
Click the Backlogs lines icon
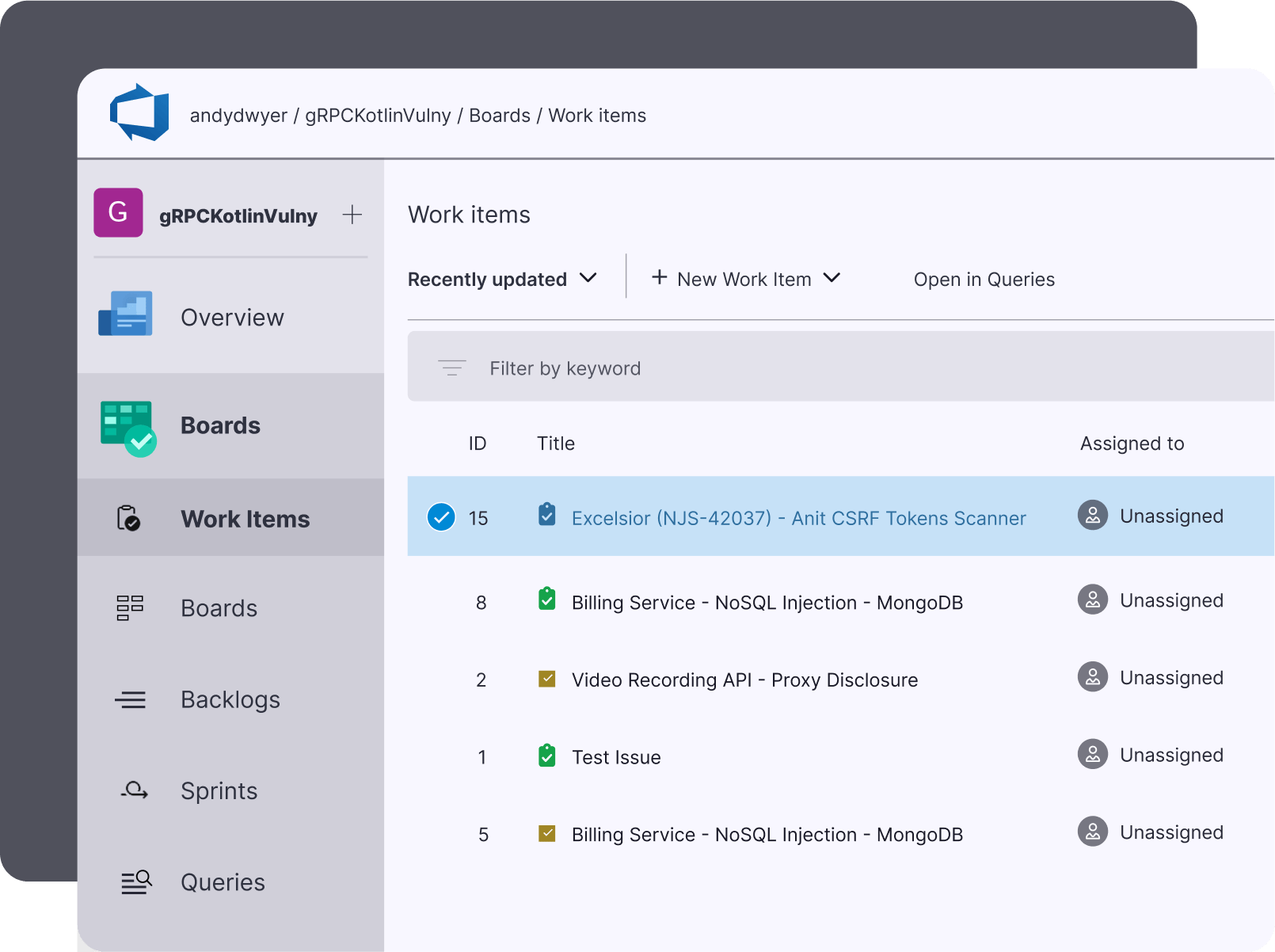[130, 700]
